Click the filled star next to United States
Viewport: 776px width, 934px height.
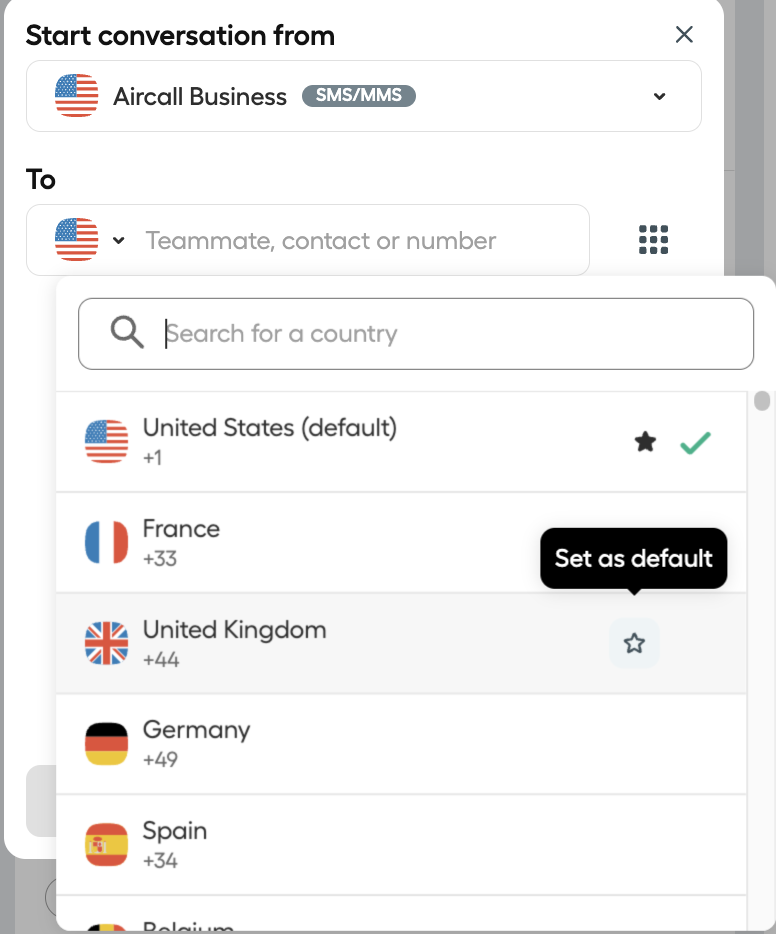645,442
